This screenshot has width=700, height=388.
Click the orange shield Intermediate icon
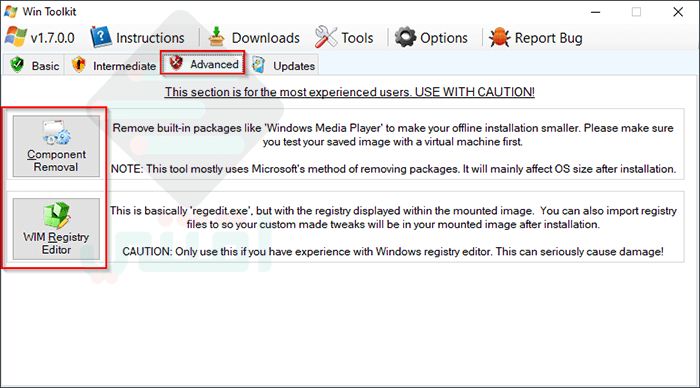click(x=79, y=65)
